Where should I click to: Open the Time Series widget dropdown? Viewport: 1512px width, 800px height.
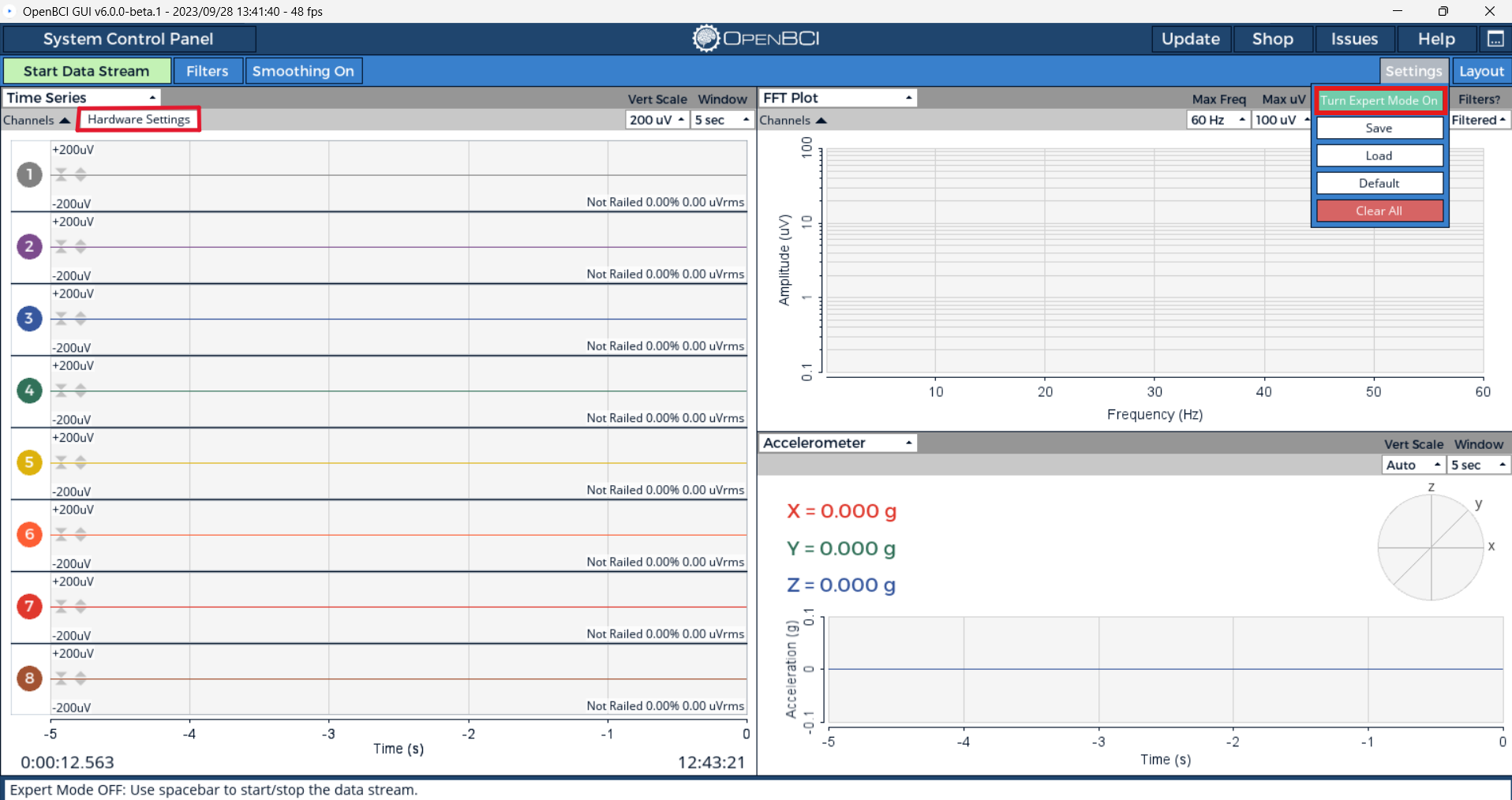pyautogui.click(x=81, y=98)
